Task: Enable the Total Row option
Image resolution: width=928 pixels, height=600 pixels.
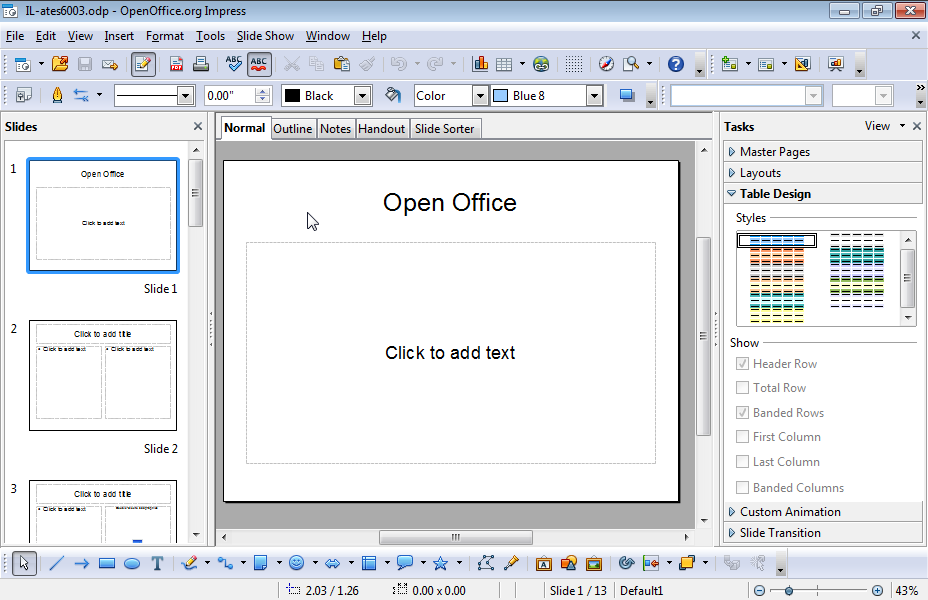Action: coord(742,387)
